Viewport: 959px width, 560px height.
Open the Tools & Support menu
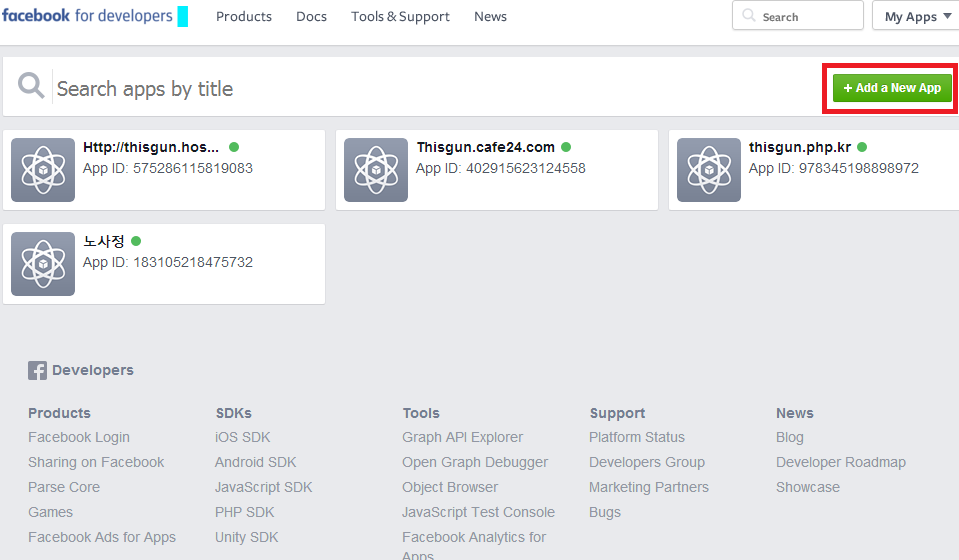pyautogui.click(x=400, y=17)
